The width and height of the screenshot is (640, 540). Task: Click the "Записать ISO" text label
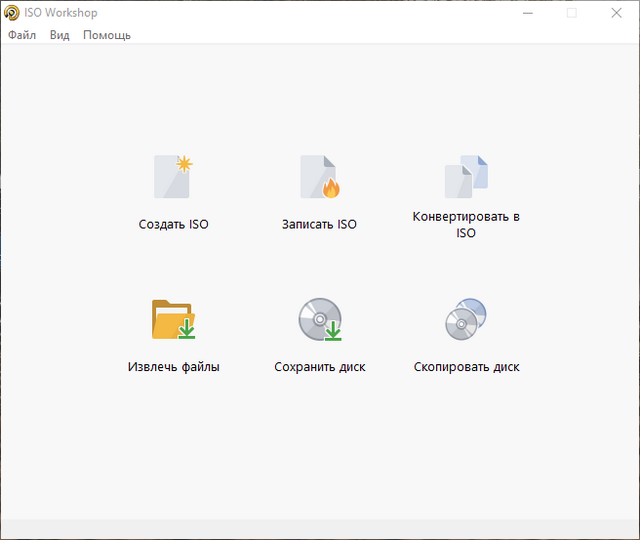tap(319, 225)
